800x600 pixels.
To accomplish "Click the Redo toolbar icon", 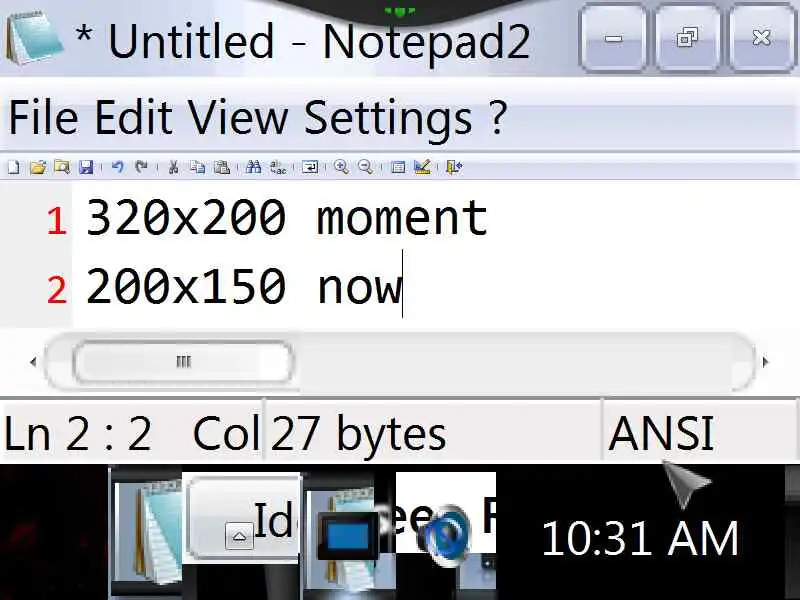I will tap(141, 167).
